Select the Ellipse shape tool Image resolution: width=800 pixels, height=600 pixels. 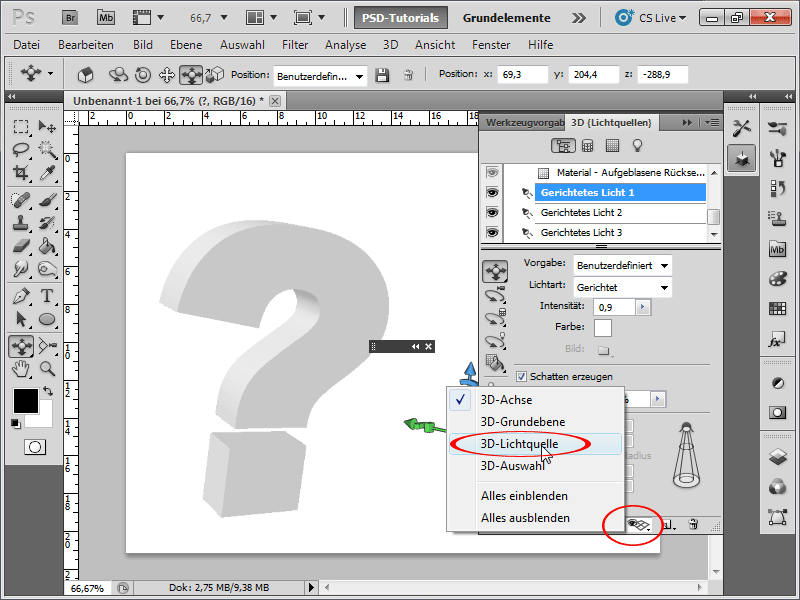(x=47, y=319)
